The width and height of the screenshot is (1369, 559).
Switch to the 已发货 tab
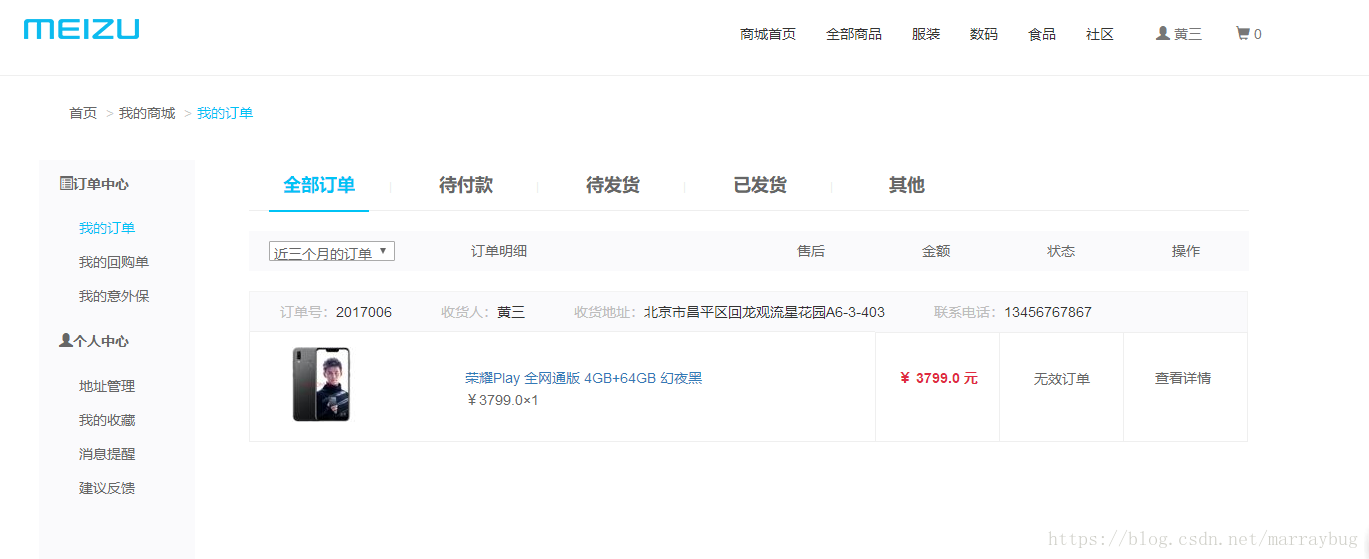coord(760,185)
